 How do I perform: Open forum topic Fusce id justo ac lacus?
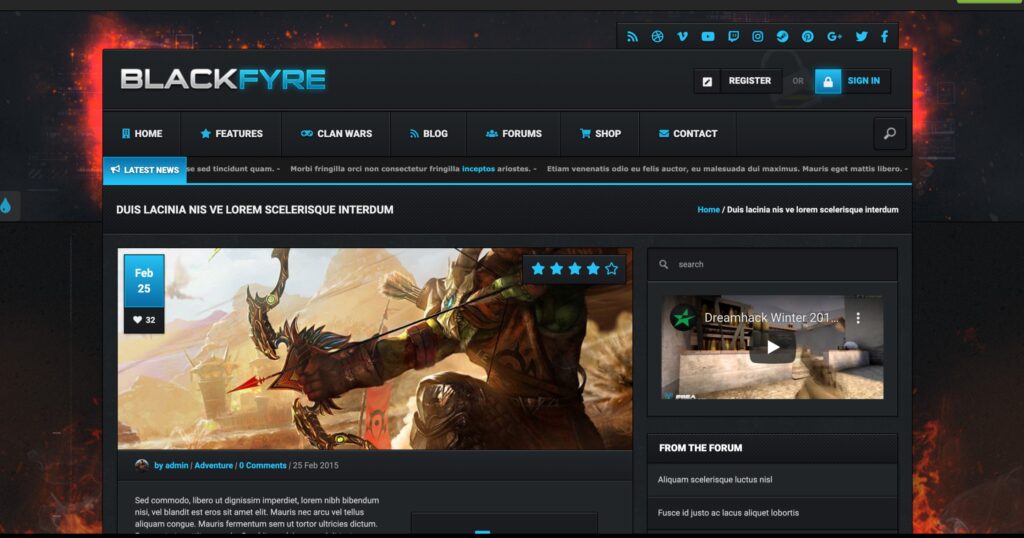(x=728, y=513)
